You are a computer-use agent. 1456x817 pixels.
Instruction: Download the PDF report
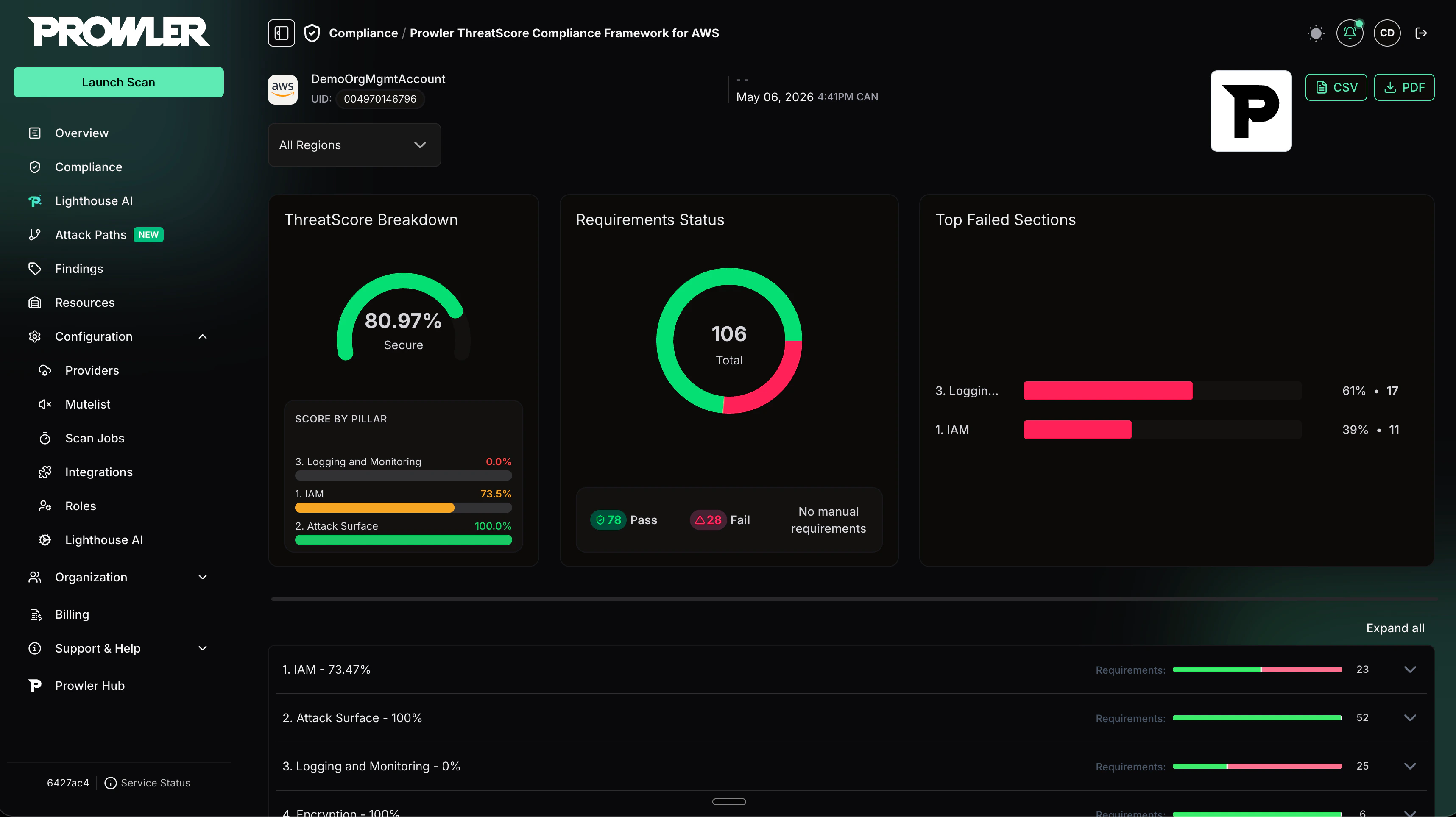(1404, 87)
